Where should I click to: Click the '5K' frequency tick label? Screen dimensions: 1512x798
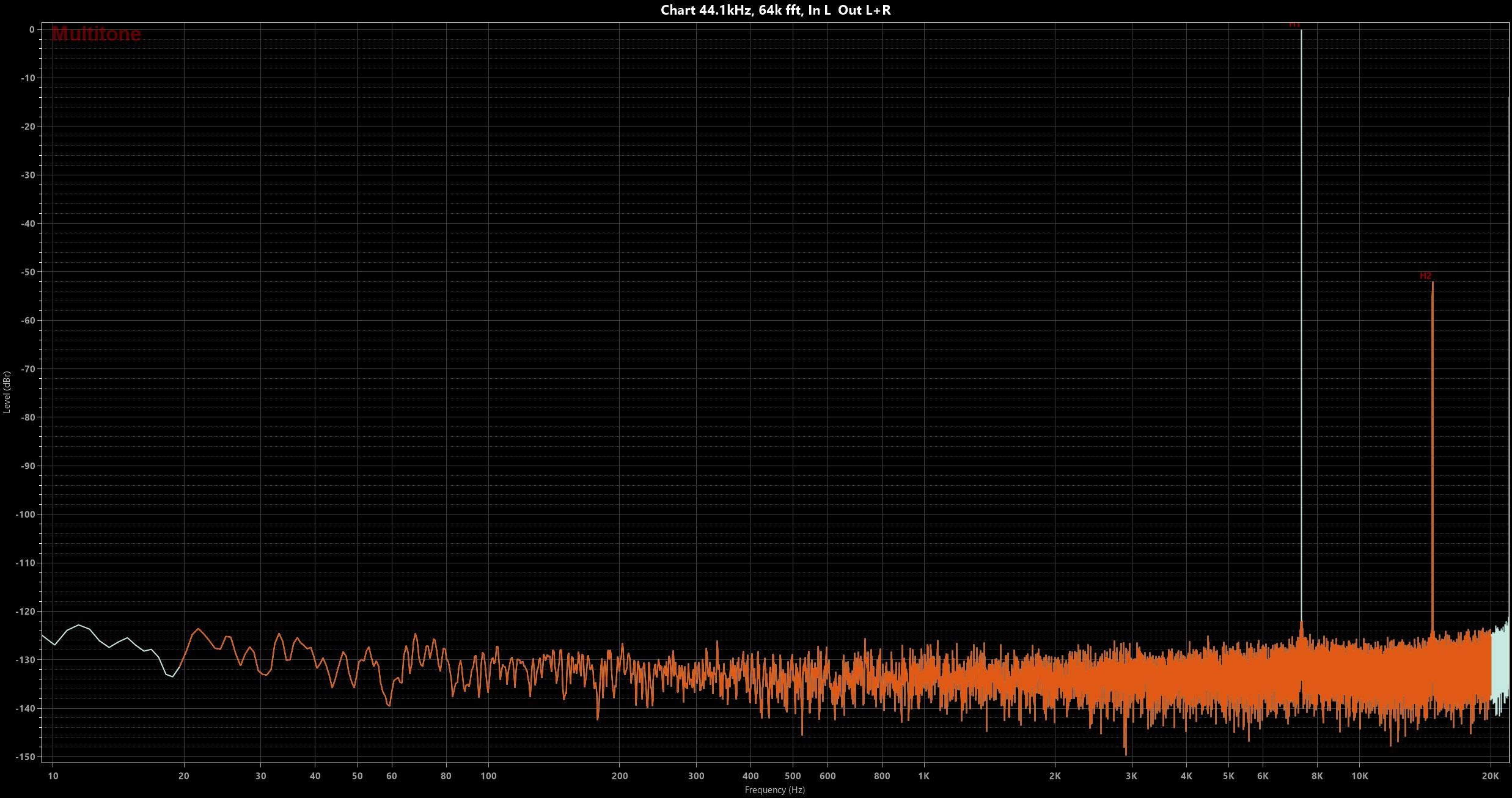1228,777
